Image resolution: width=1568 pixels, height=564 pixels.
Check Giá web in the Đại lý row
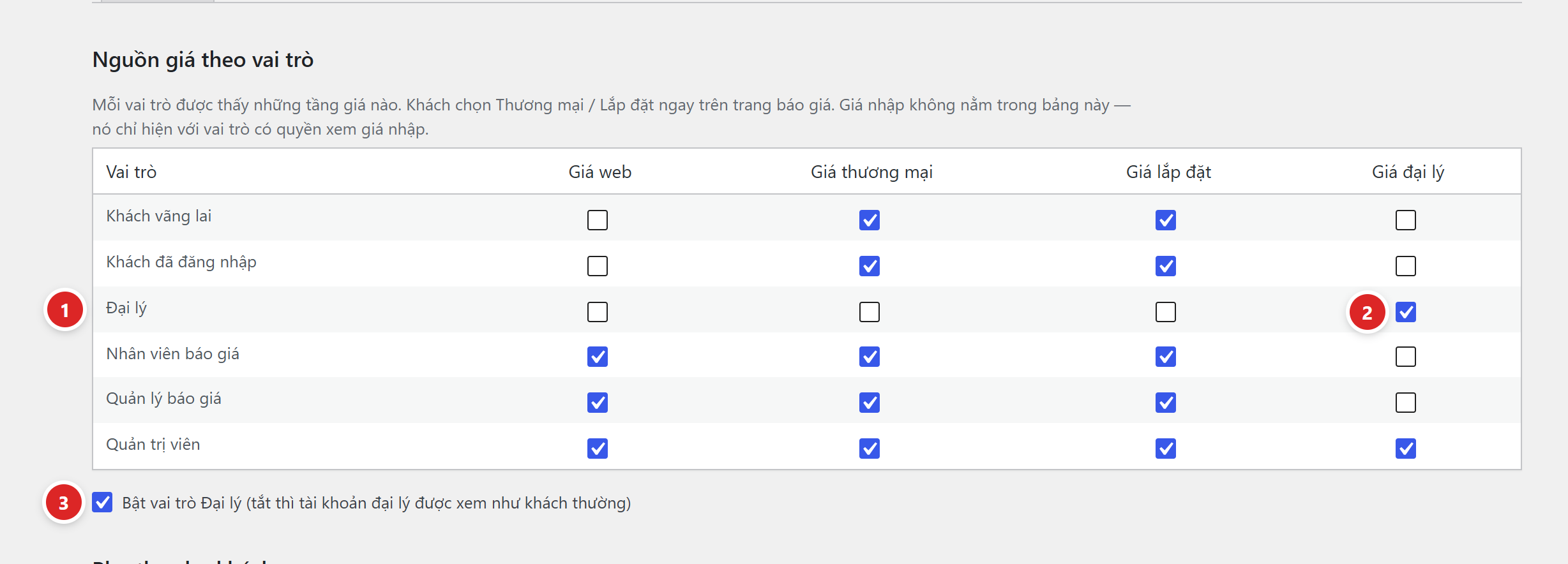pos(598,312)
